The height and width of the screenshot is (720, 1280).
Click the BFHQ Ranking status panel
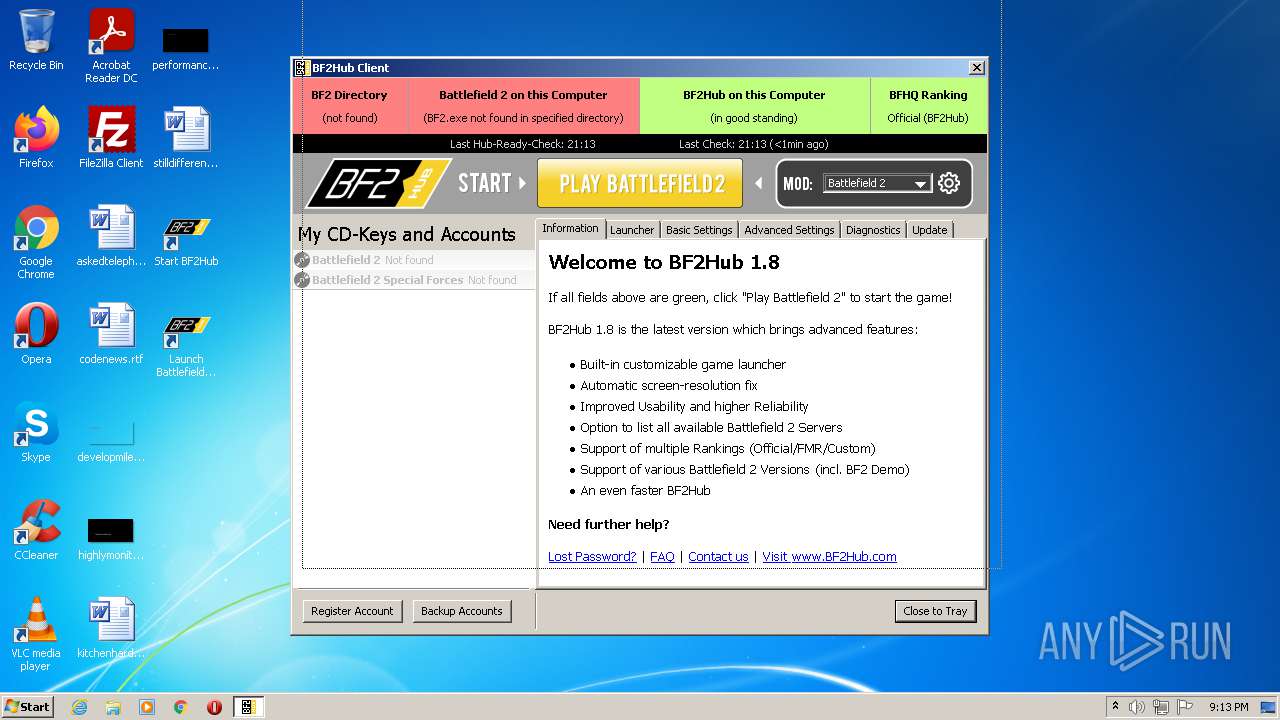coord(928,106)
